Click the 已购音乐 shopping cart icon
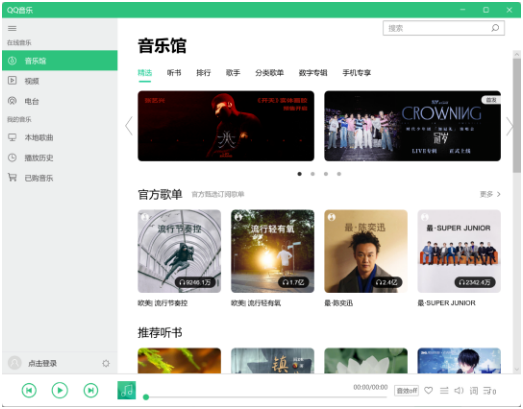 point(12,177)
